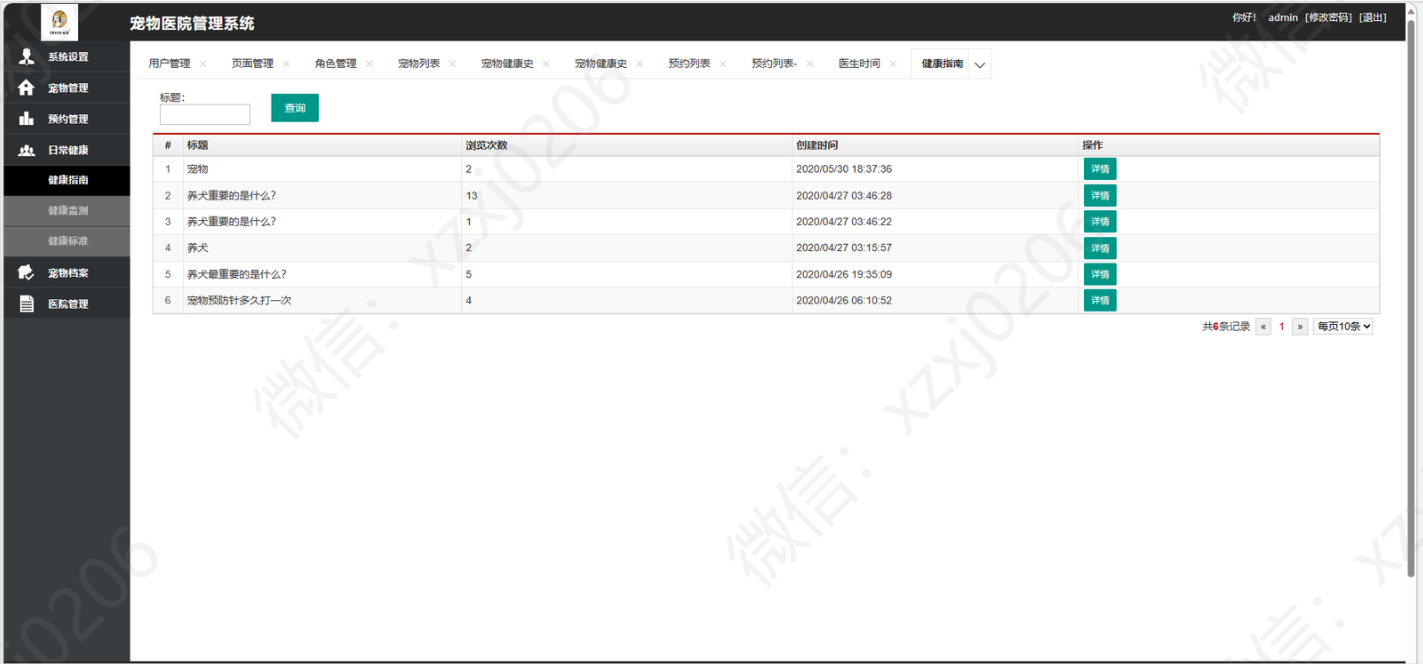Viewport: 1423px width, 664px height.
Task: Click the appointment management bar chart icon
Action: [x=27, y=119]
